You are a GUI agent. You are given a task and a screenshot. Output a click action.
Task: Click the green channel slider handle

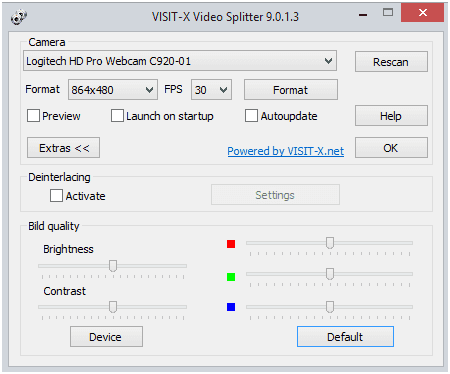point(330,274)
